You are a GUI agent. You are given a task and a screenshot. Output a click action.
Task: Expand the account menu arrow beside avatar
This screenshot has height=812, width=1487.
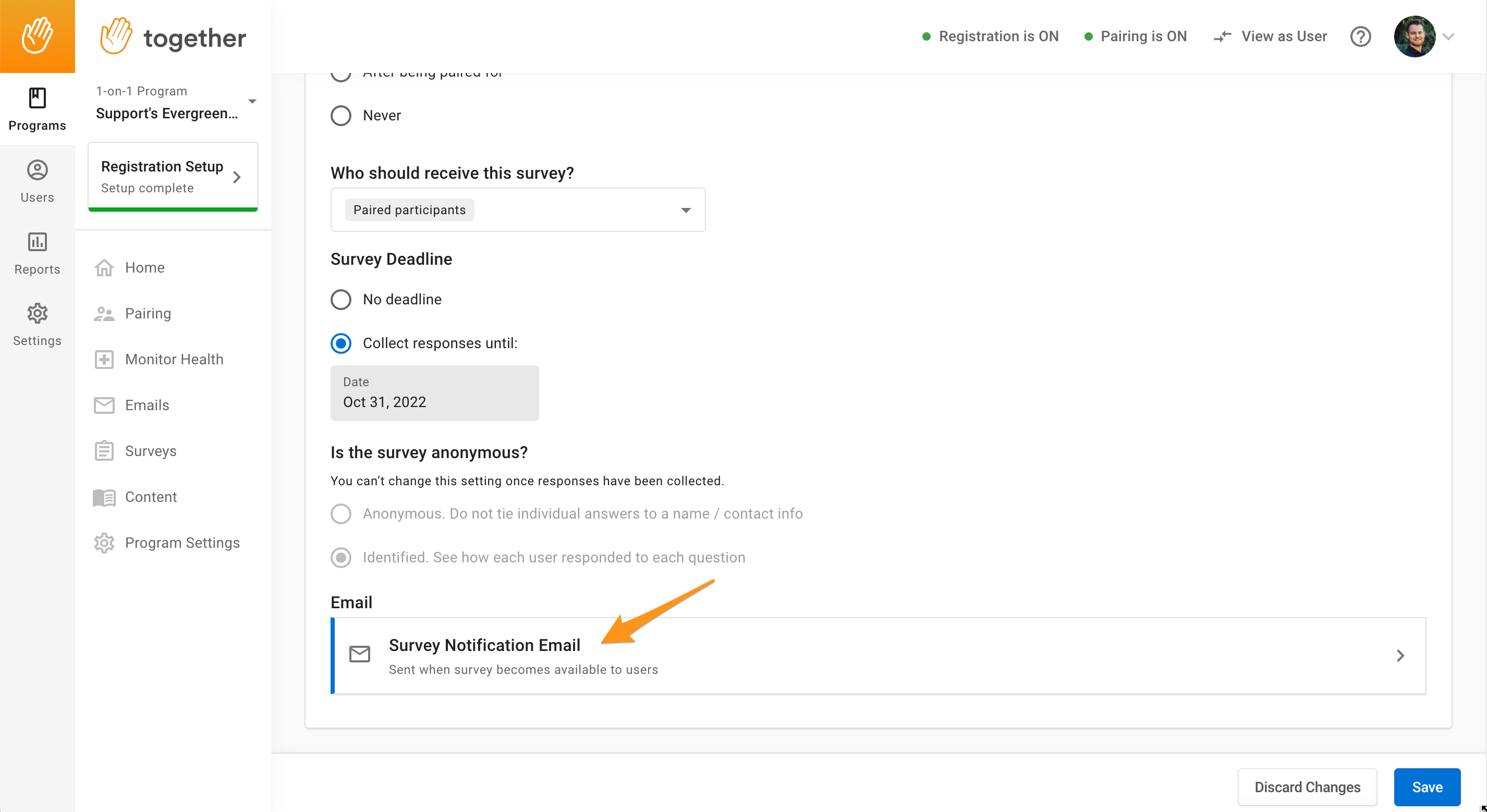1448,36
